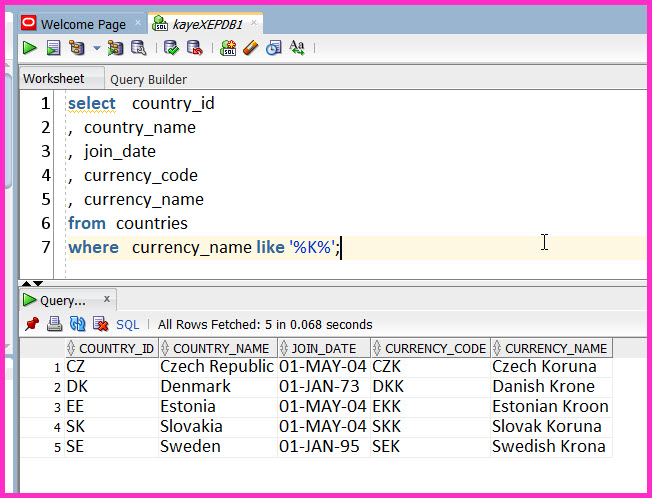Viewport: 652px width, 498px height.
Task: Select the 'Czech Koruna' cell
Action: click(x=551, y=367)
